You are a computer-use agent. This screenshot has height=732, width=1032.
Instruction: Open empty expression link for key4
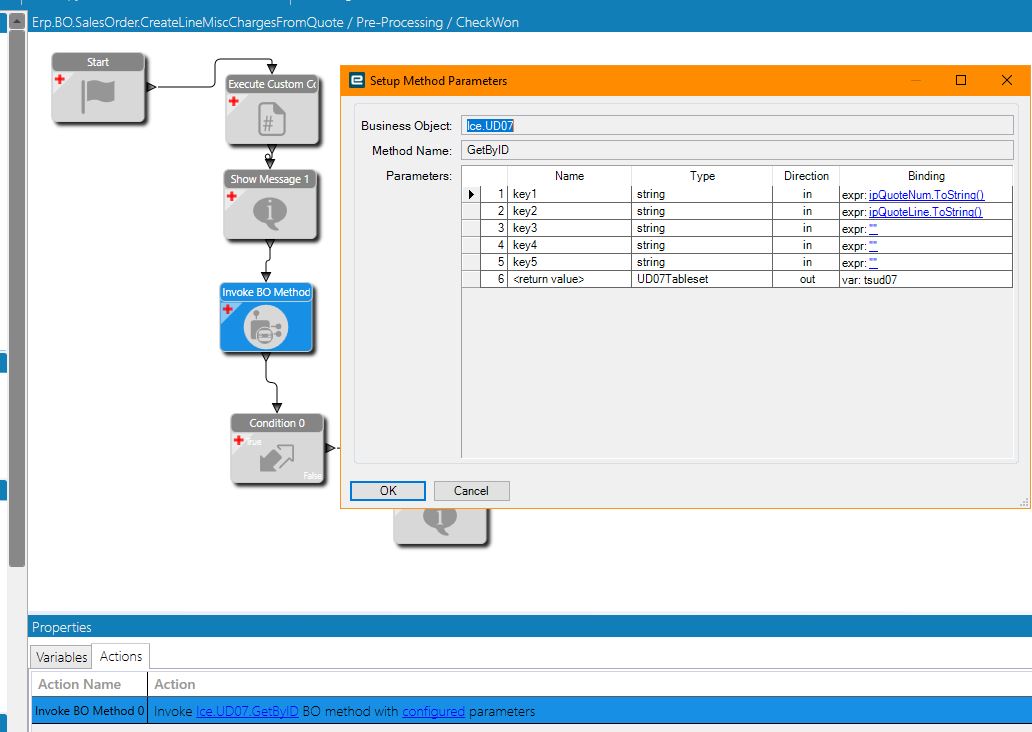pyautogui.click(x=873, y=246)
